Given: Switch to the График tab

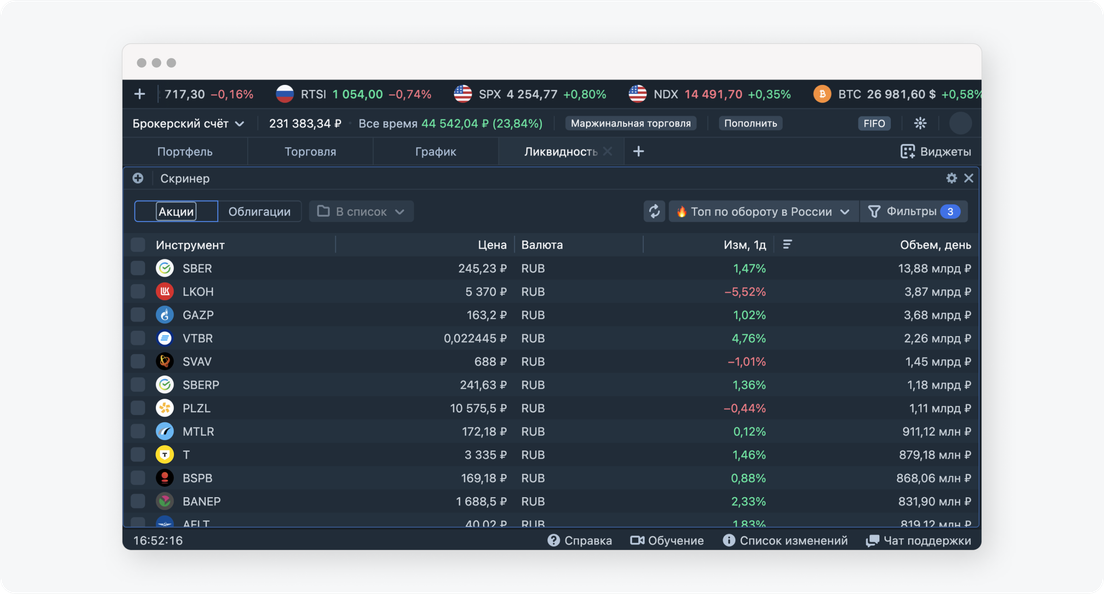Looking at the screenshot, I should [435, 151].
